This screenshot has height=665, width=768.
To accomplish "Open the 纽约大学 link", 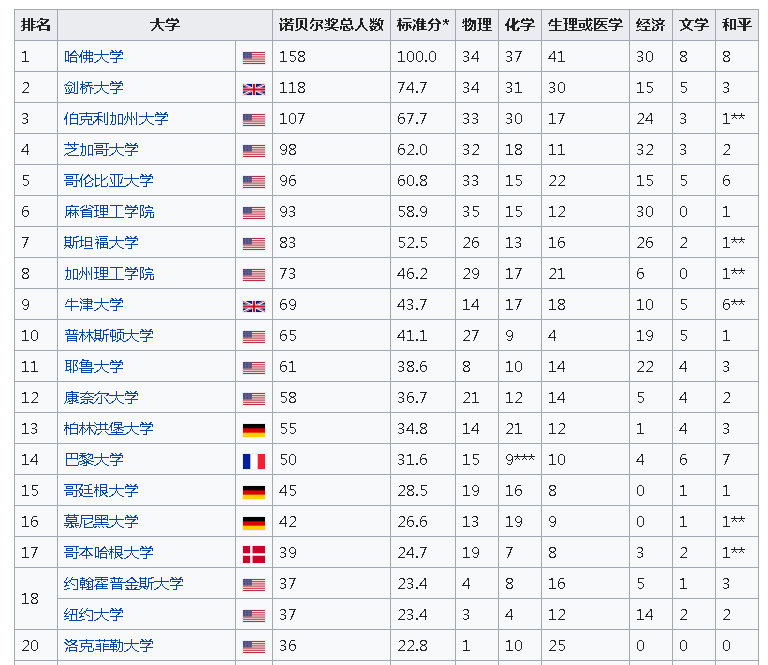I will [x=94, y=614].
